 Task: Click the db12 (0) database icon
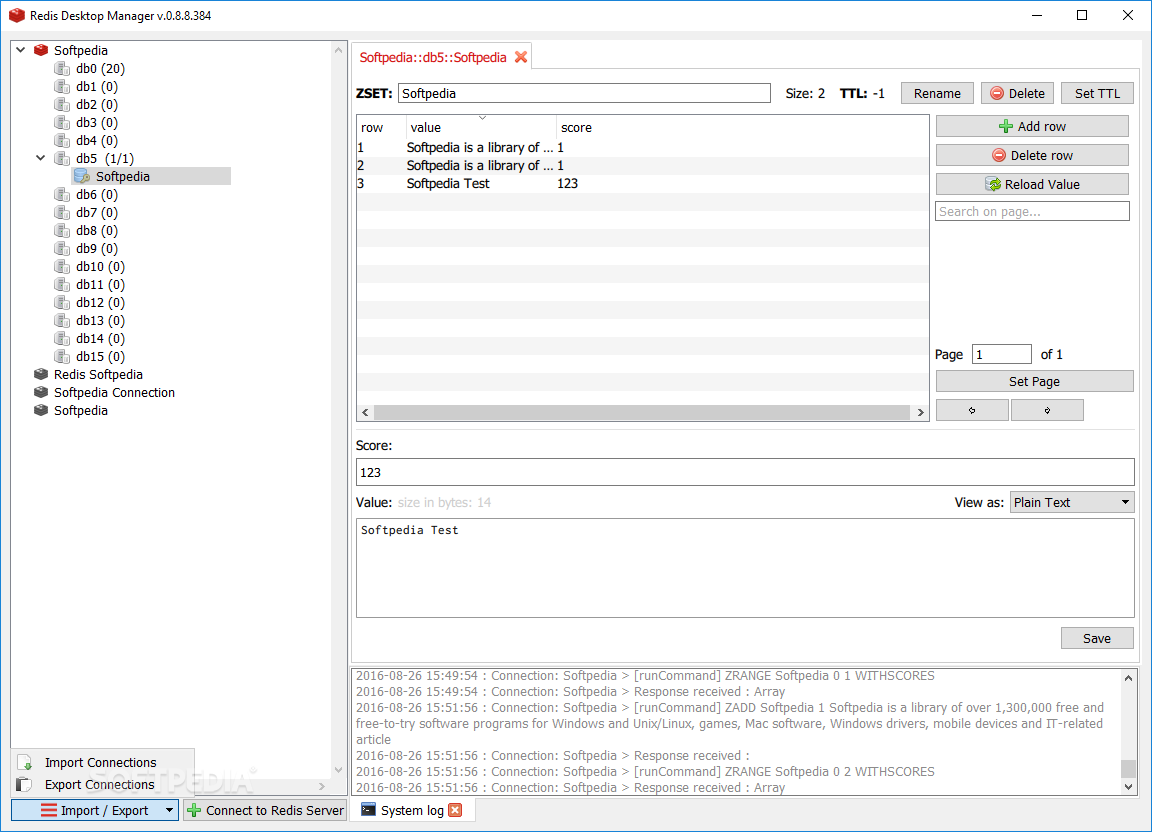tap(62, 302)
